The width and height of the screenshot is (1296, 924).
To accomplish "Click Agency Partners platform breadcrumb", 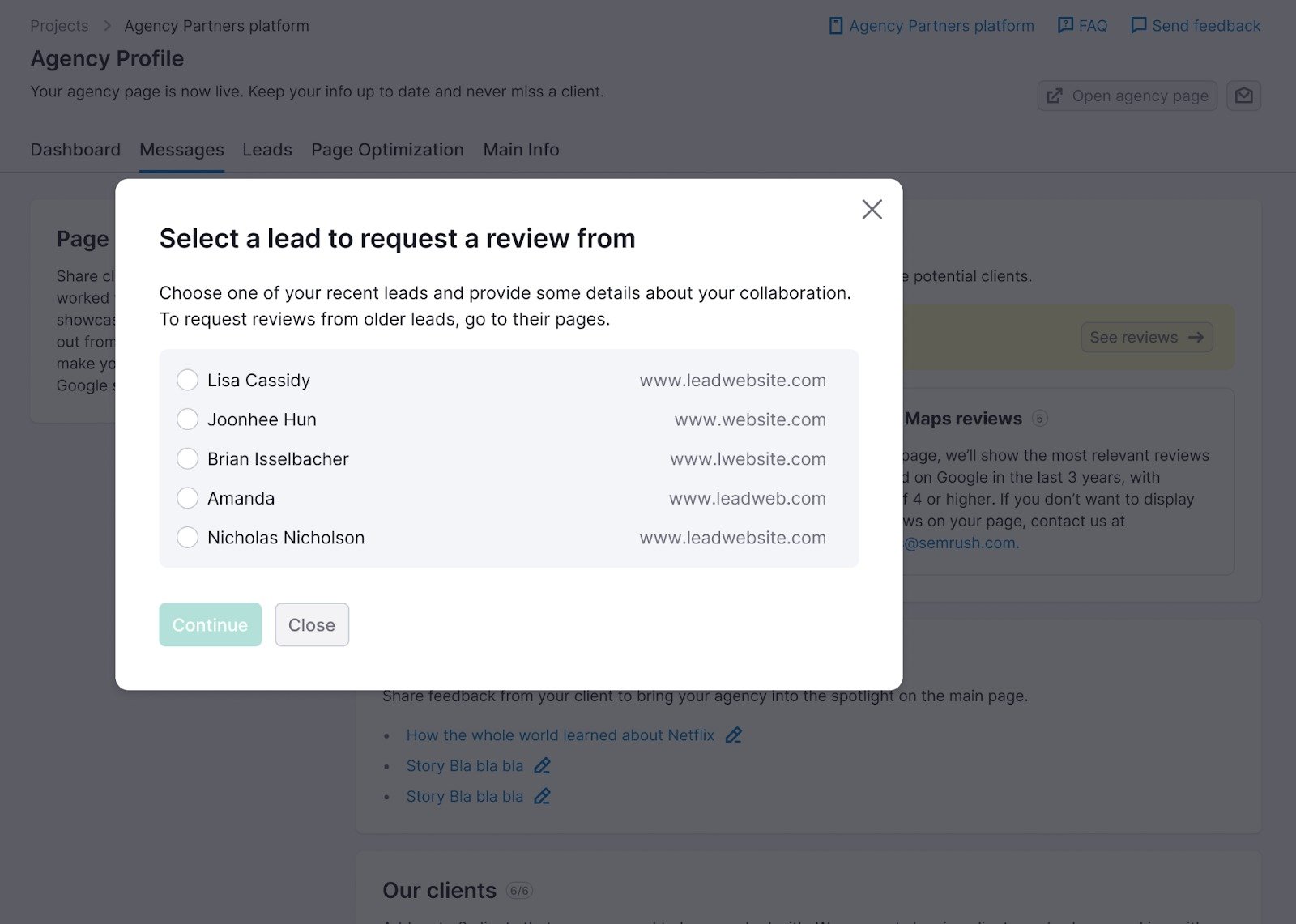I will tap(216, 26).
